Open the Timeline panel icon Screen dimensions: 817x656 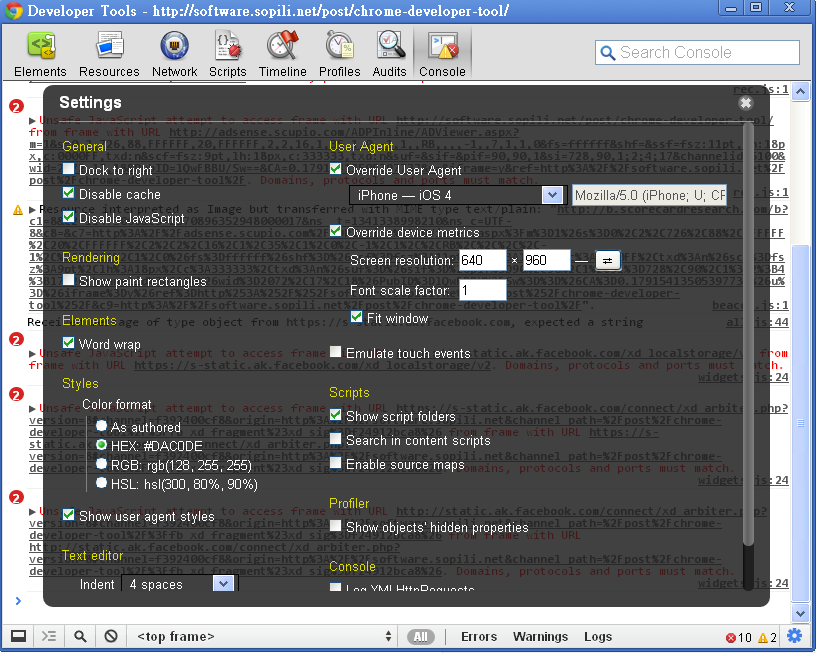click(282, 46)
